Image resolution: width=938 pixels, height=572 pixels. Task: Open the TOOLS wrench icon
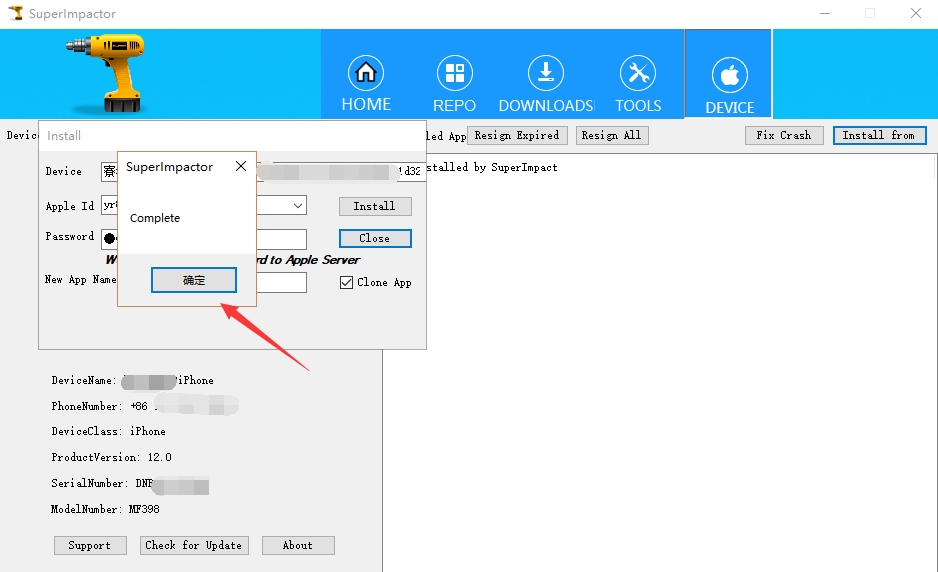[x=638, y=73]
